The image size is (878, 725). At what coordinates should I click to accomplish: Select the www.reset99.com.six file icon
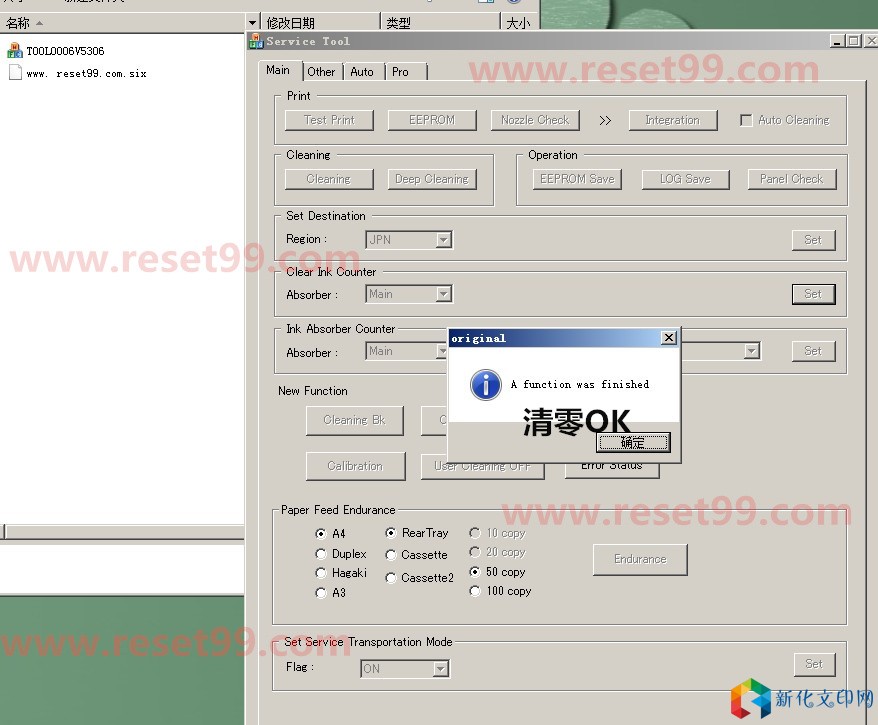[14, 73]
